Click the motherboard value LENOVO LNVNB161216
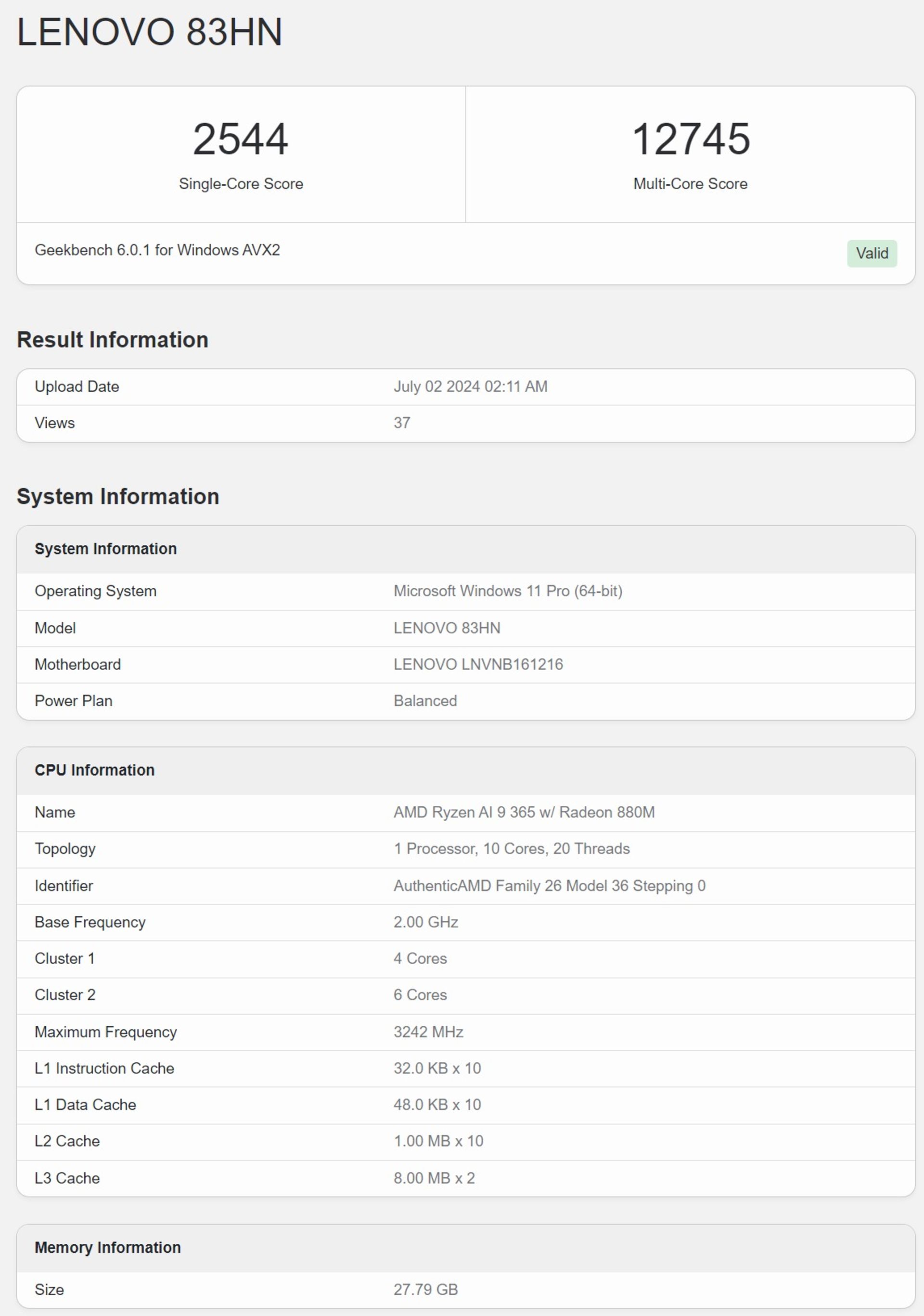This screenshot has height=1316, width=924. (478, 664)
